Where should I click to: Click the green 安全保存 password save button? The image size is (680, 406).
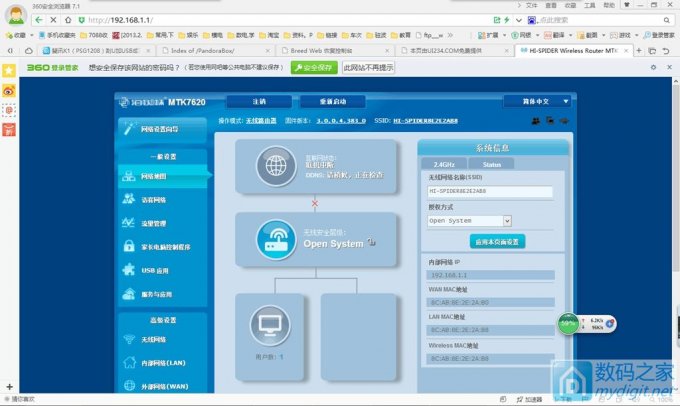pos(314,67)
